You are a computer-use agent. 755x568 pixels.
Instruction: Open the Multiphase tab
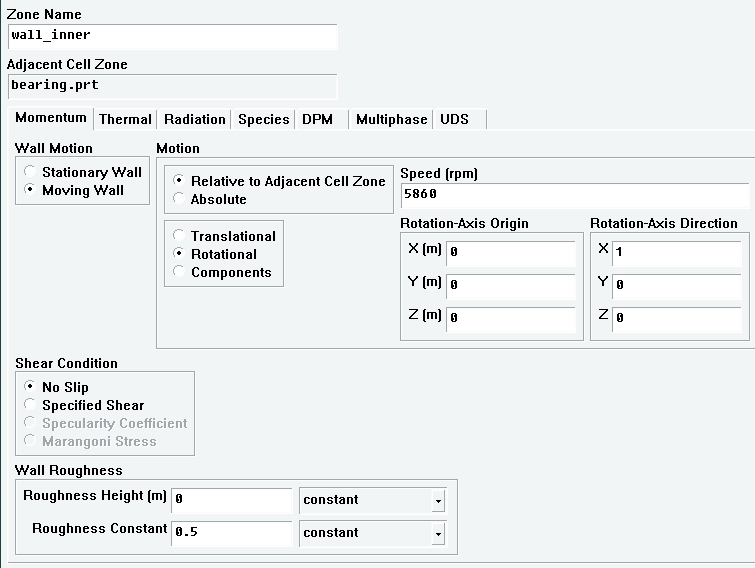pos(391,119)
